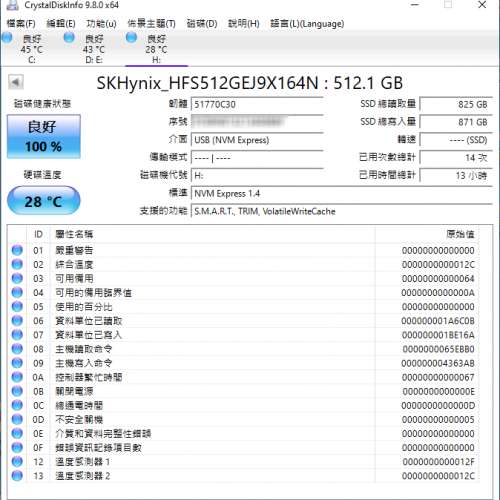Screen dimensions: 500x500
Task: Click the status orb for attribute 02
Action: click(17, 264)
